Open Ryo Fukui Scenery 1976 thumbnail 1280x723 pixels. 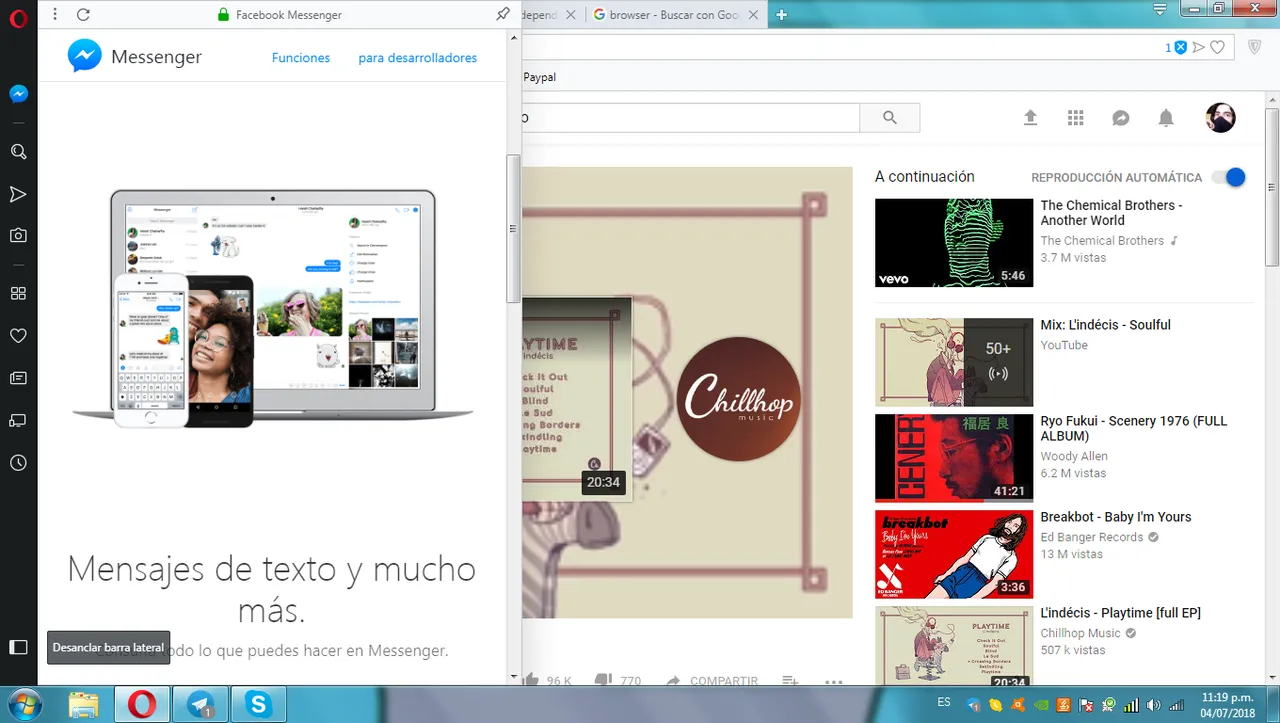[x=954, y=458]
